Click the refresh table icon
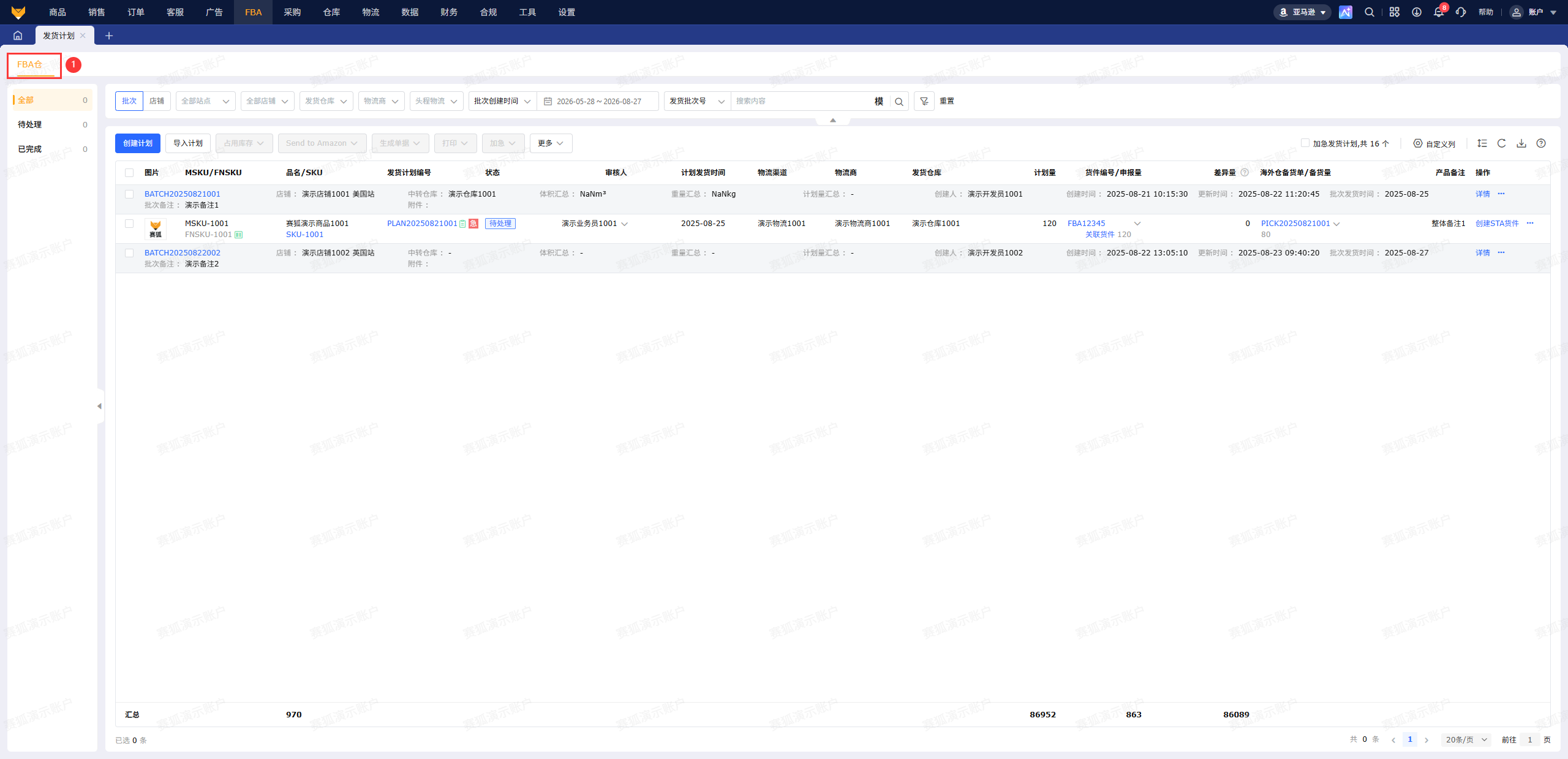This screenshot has height=759, width=1568. pos(1502,143)
